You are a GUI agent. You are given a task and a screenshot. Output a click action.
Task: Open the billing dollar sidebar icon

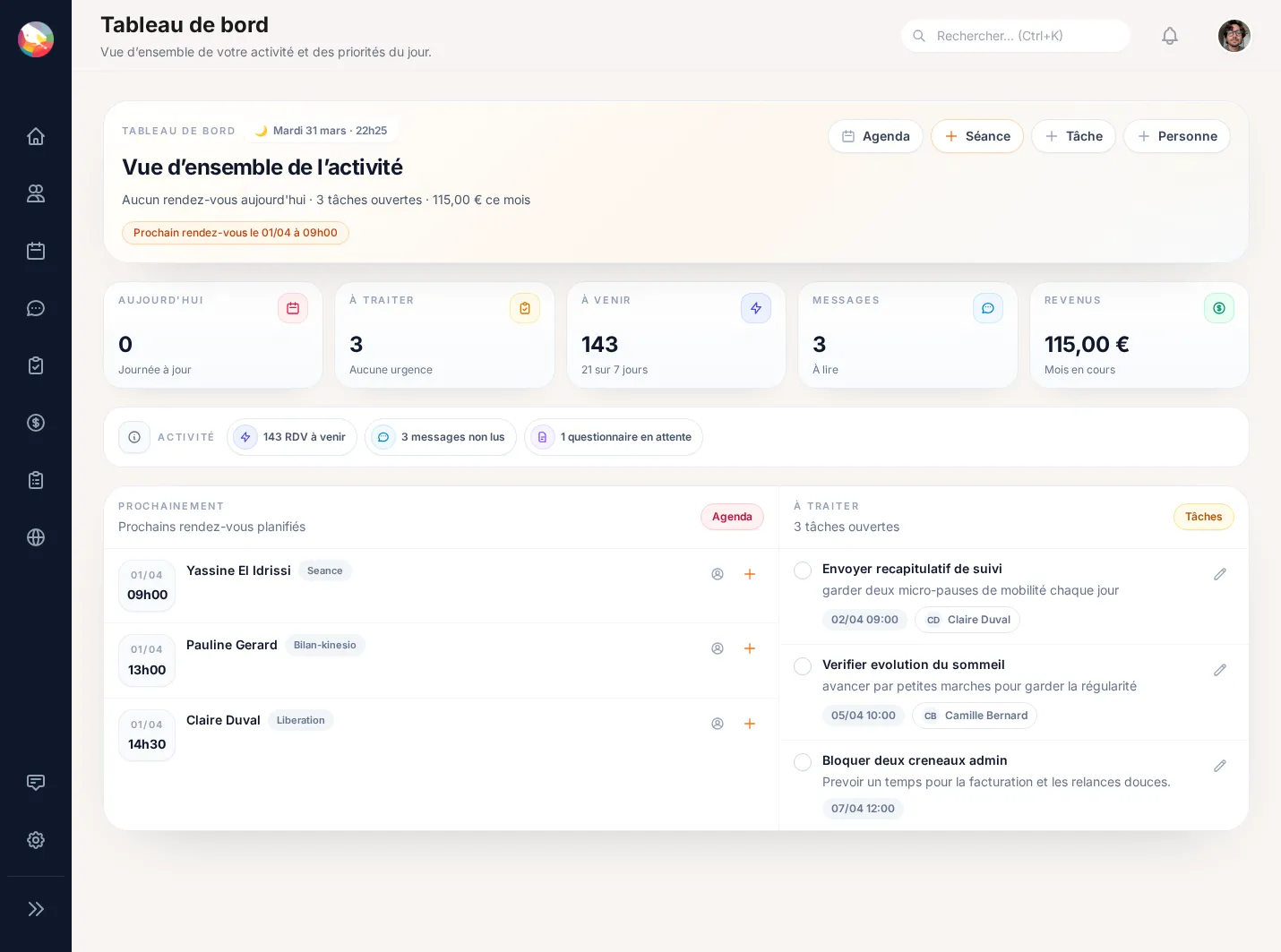tap(36, 423)
